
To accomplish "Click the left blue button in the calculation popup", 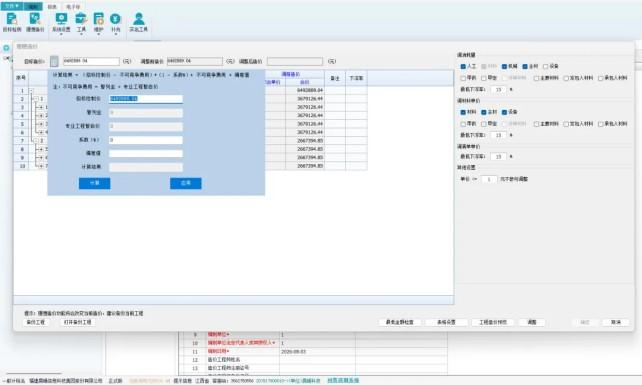I will (x=95, y=183).
